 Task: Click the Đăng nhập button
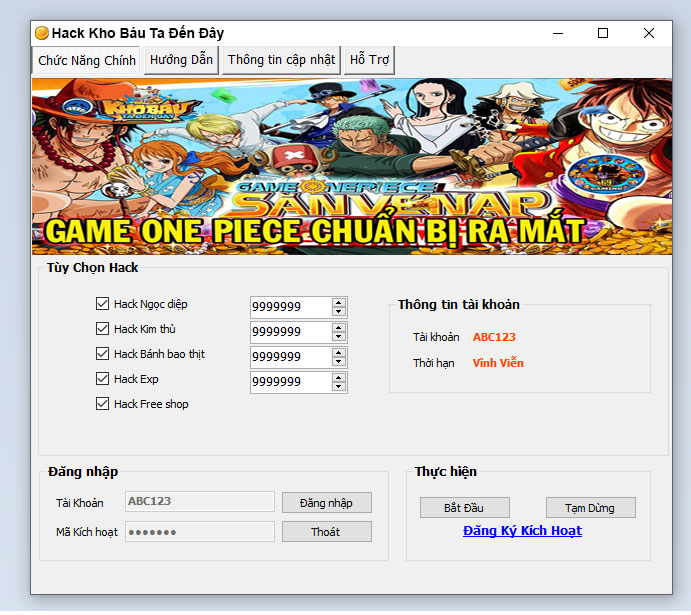pyautogui.click(x=327, y=503)
